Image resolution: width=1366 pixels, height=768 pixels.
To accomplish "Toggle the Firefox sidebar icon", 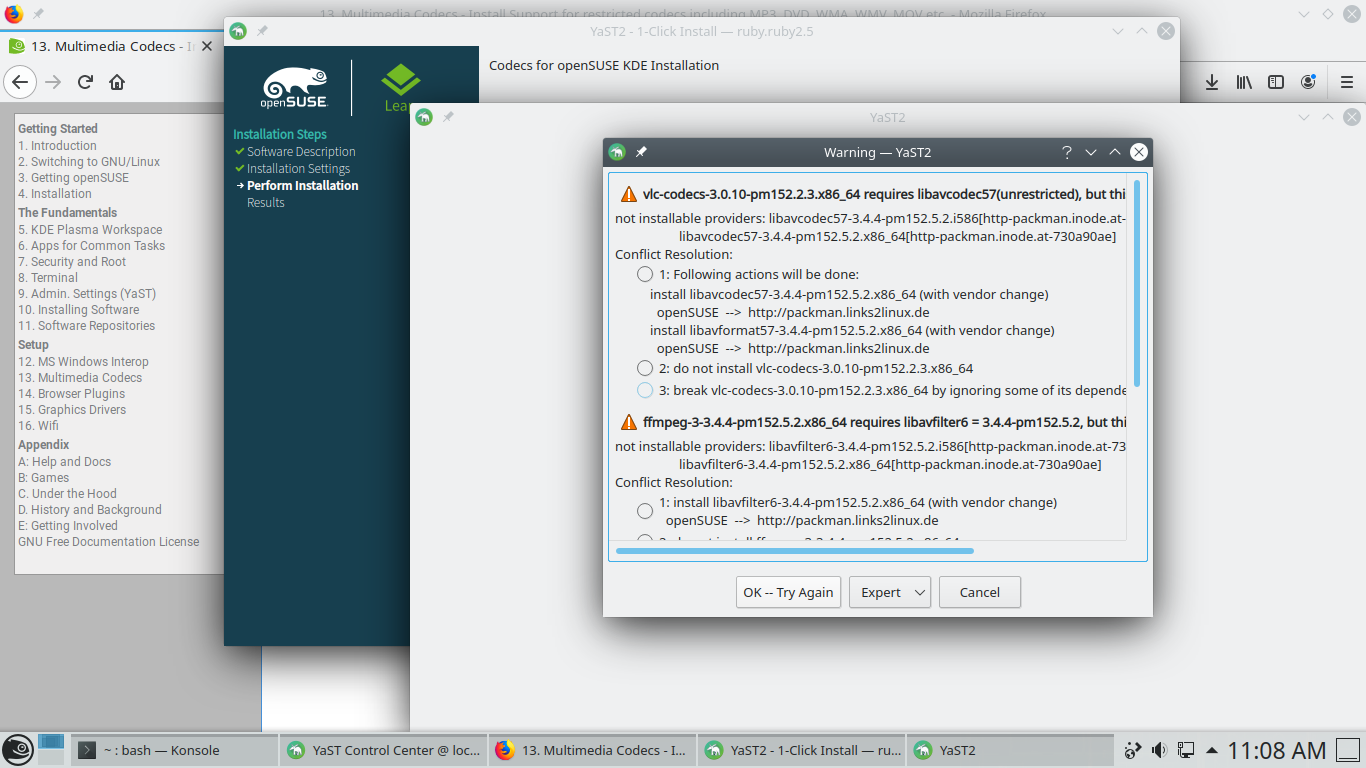I will point(1276,82).
